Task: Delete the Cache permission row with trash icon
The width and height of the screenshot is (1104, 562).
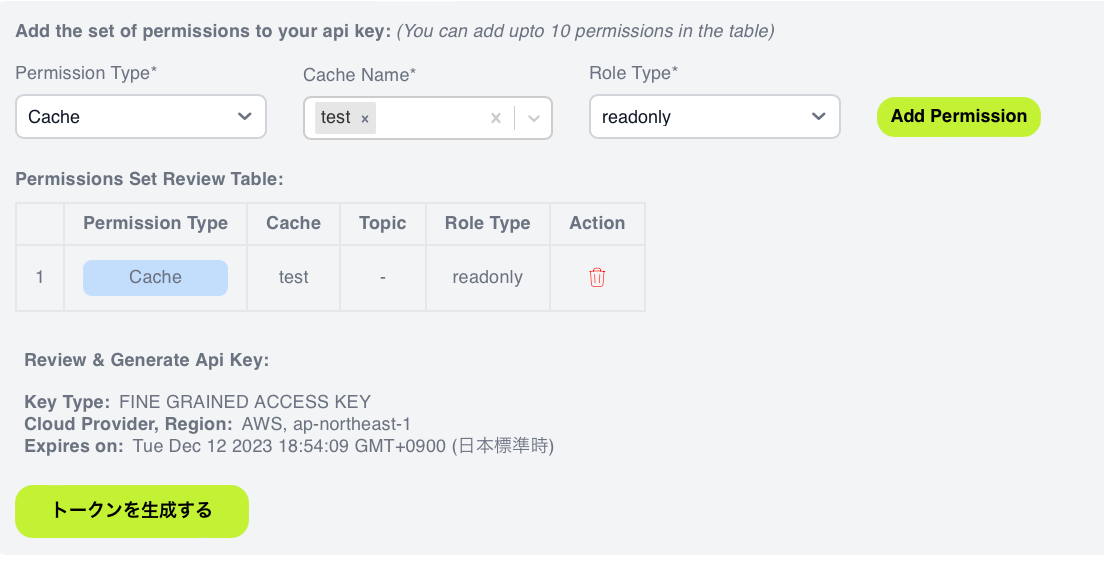Action: click(x=597, y=277)
